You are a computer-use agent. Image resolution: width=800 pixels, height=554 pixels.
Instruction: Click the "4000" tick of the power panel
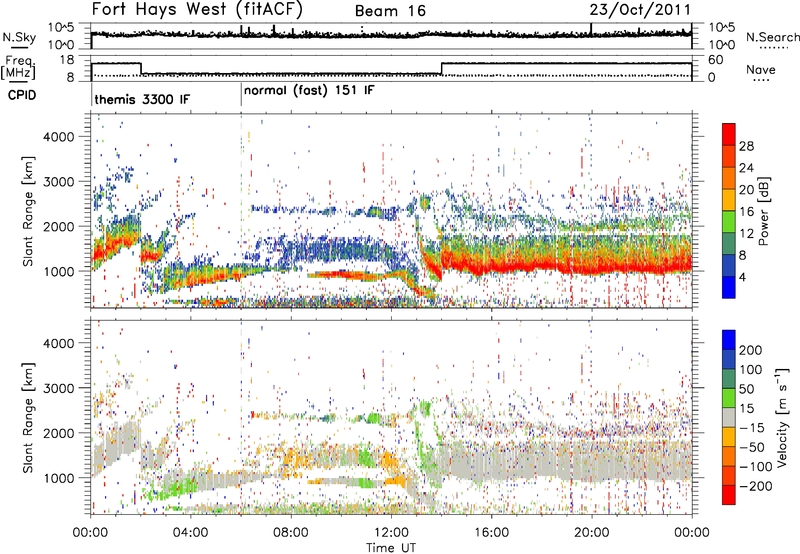(x=58, y=137)
